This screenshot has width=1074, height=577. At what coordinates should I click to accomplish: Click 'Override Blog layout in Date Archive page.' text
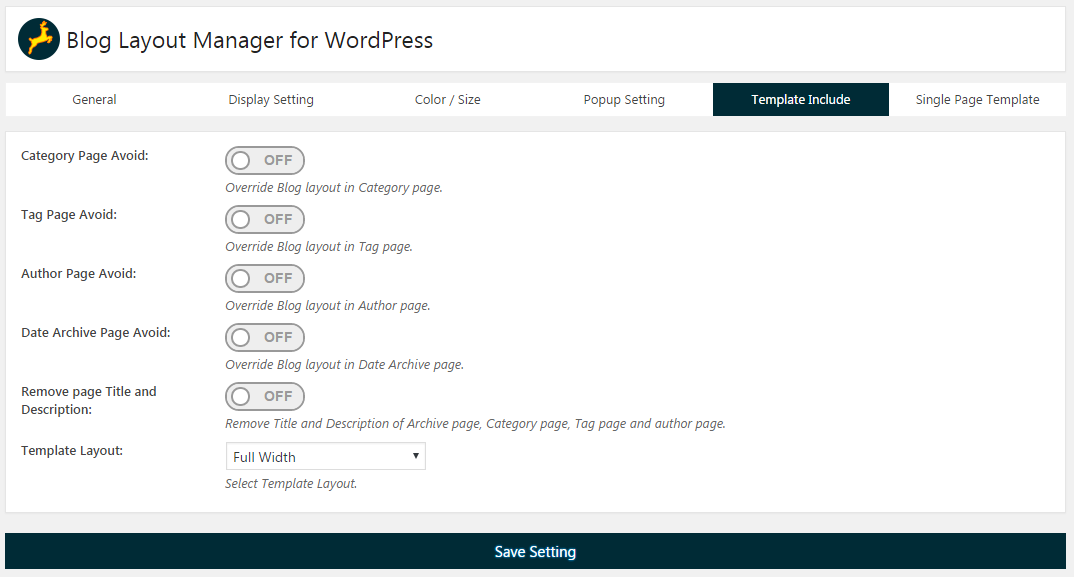[345, 365]
